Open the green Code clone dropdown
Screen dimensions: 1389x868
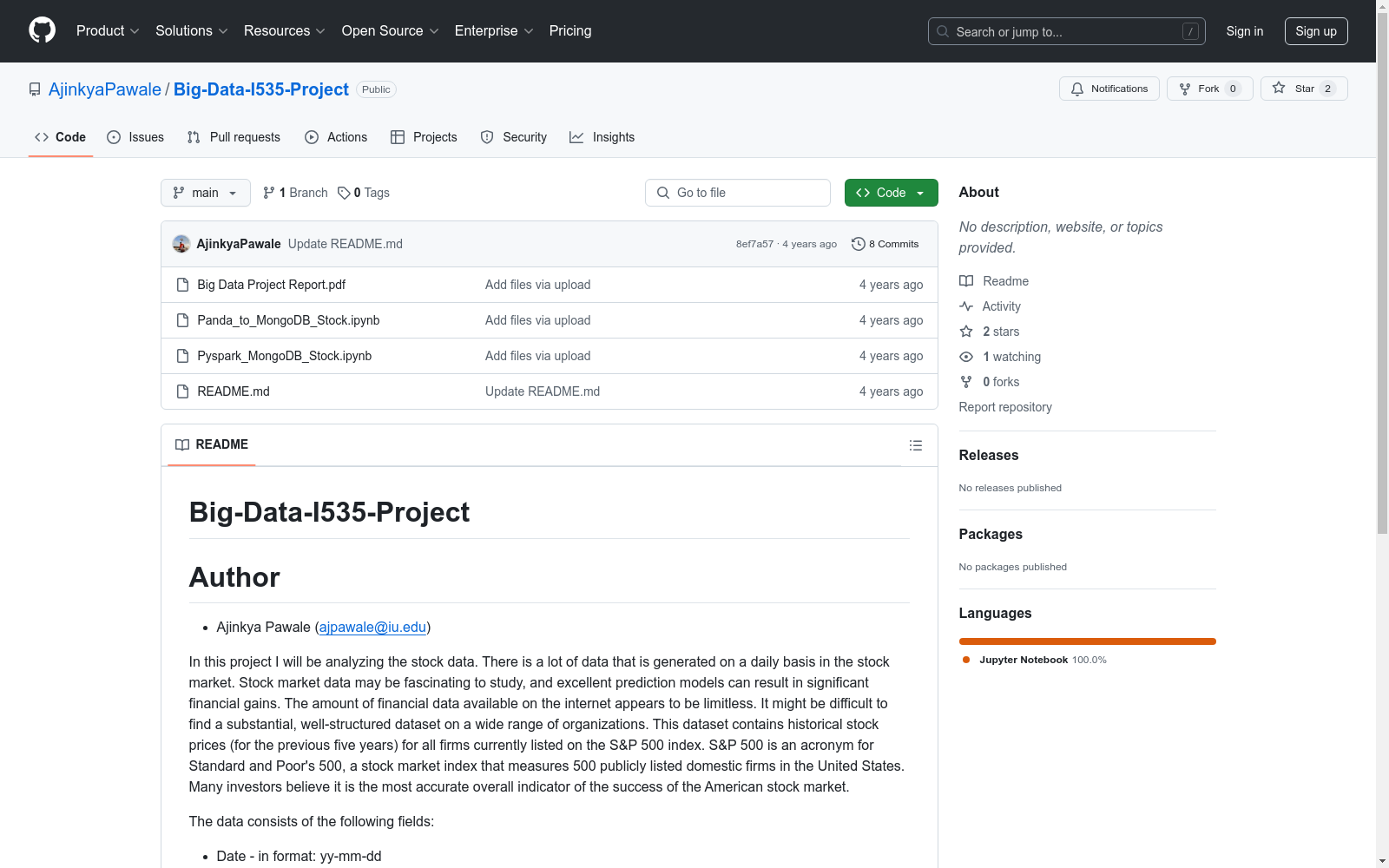(891, 193)
